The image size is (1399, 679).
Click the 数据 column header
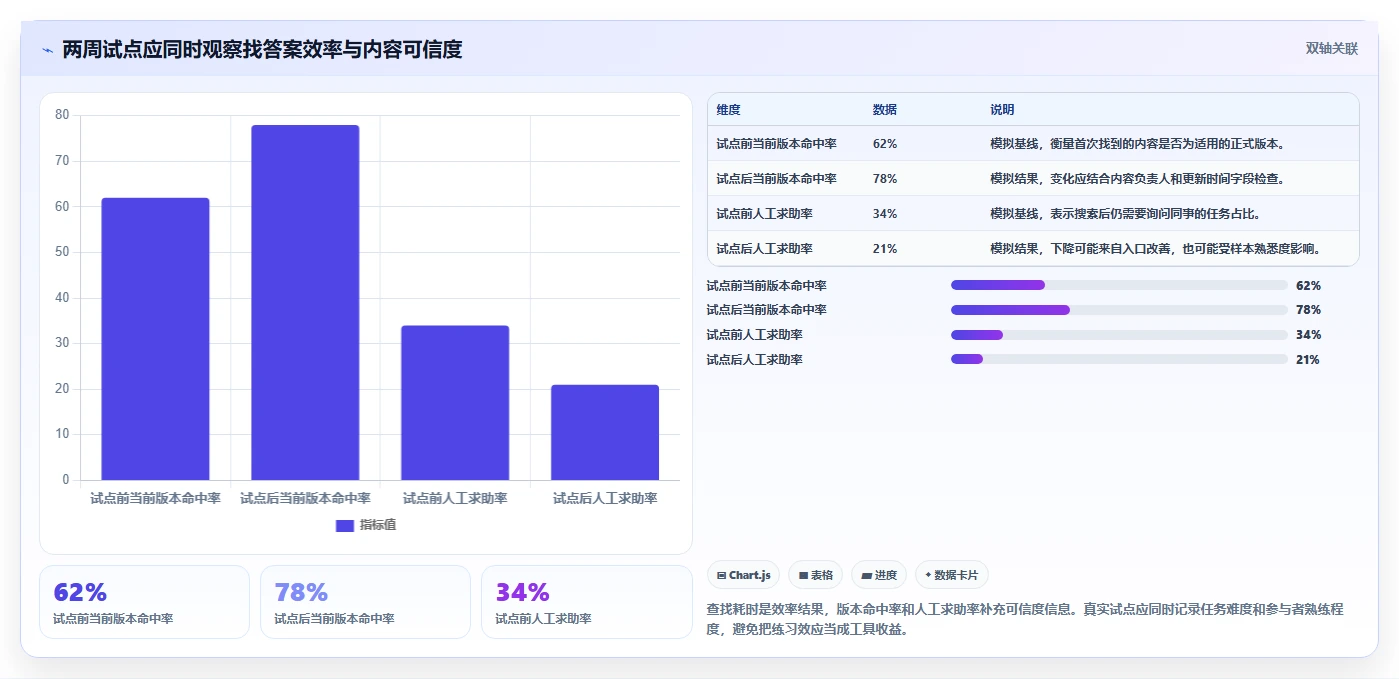pos(885,110)
